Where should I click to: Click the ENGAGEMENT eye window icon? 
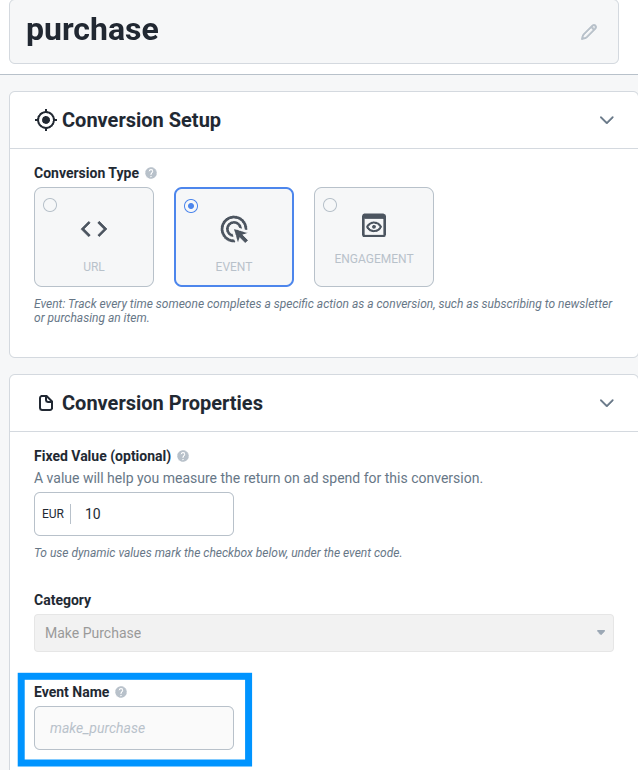(374, 225)
